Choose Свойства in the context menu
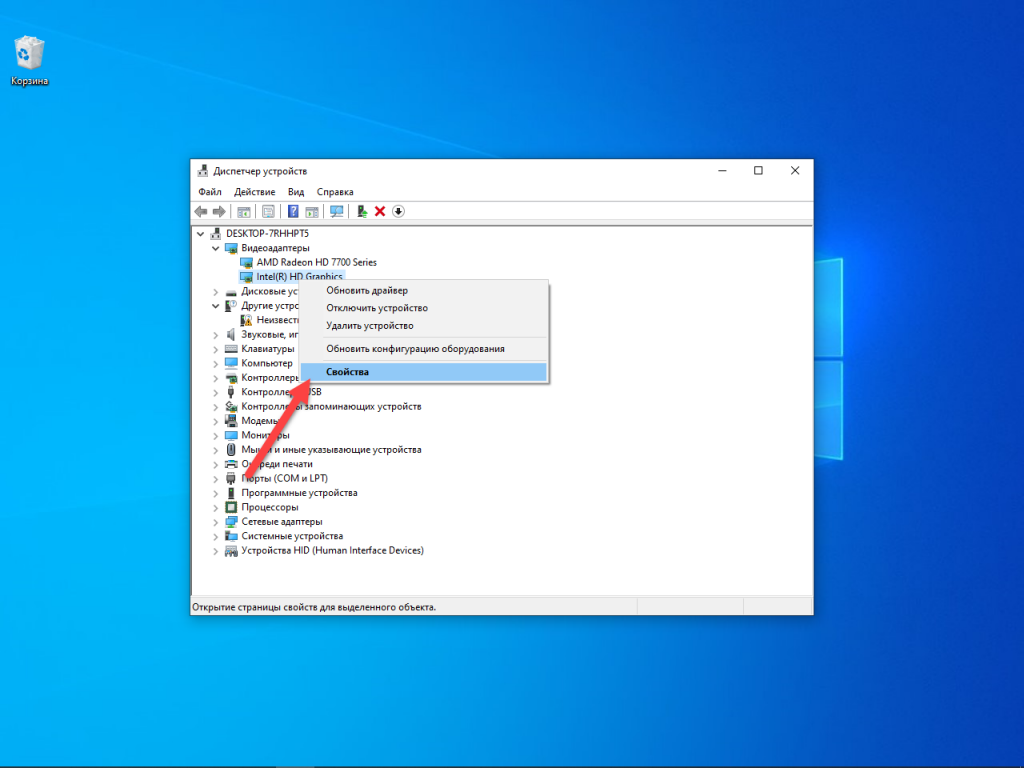The image size is (1024, 768). 347,372
